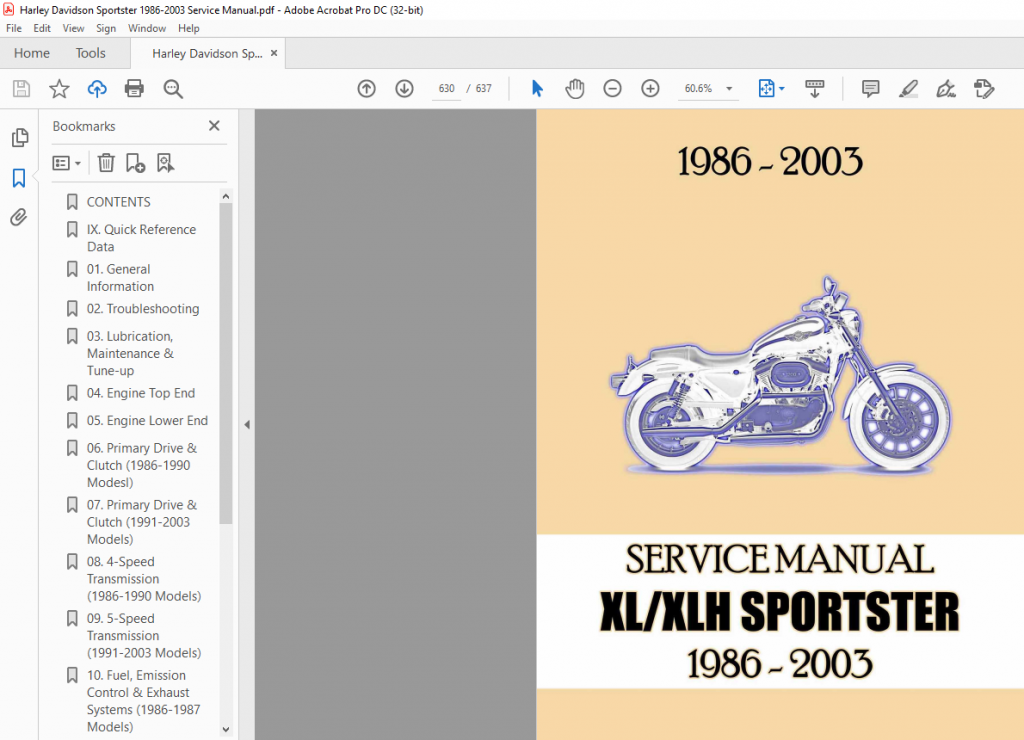The image size is (1024, 740).
Task: Collapse the navigation pane arrow
Action: click(x=247, y=425)
